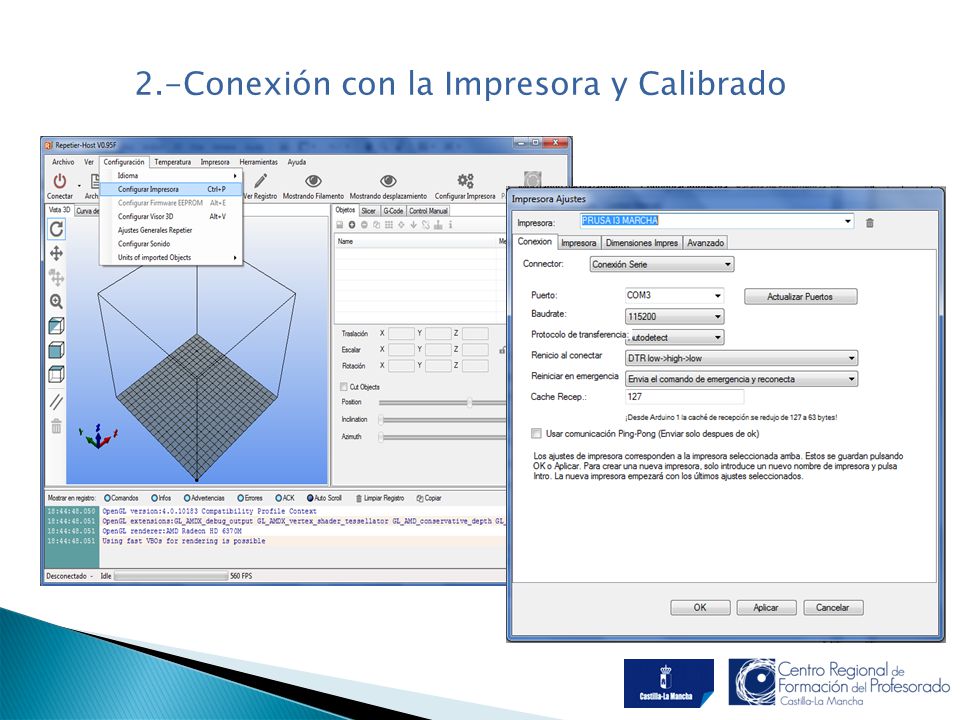960x720 pixels.
Task: Click Limpiar Registro trash icon
Action: [359, 498]
